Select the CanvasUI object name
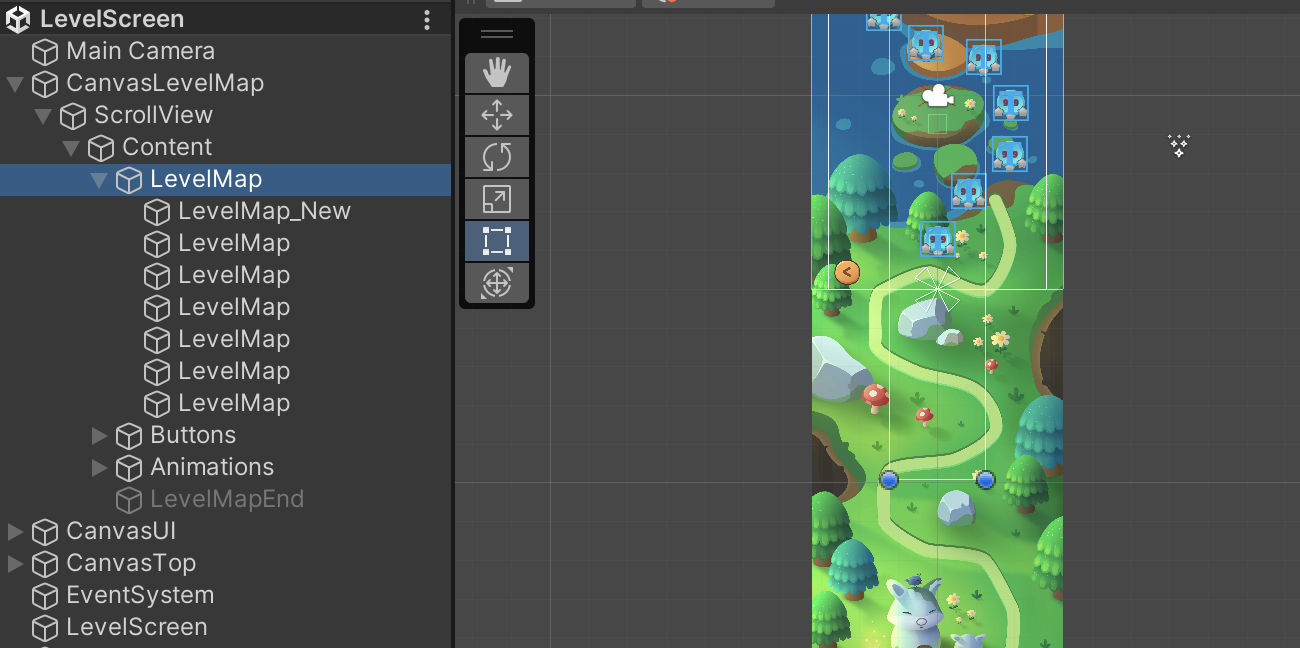 [121, 531]
